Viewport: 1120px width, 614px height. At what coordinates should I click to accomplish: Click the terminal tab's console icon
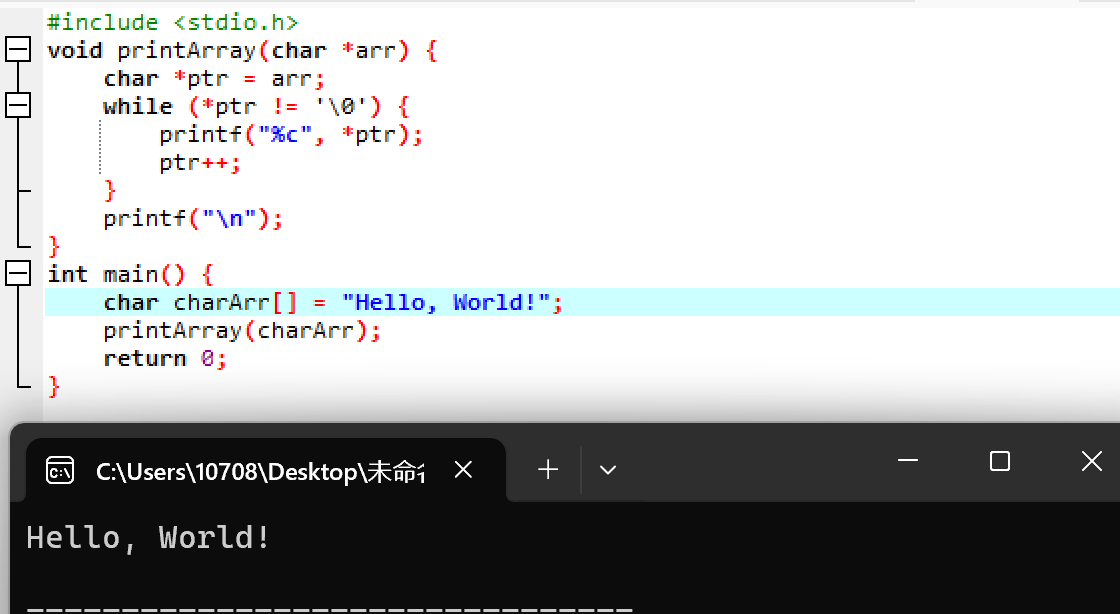point(60,470)
